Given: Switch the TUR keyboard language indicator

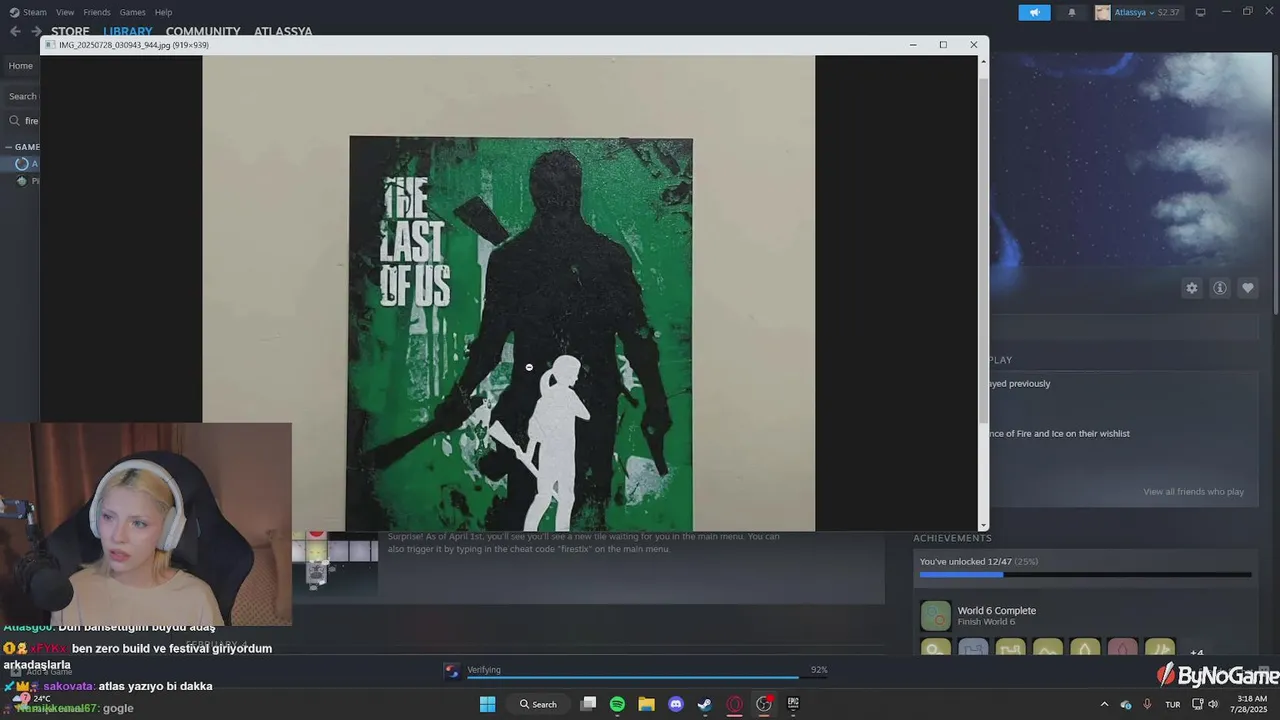Looking at the screenshot, I should click(1172, 704).
